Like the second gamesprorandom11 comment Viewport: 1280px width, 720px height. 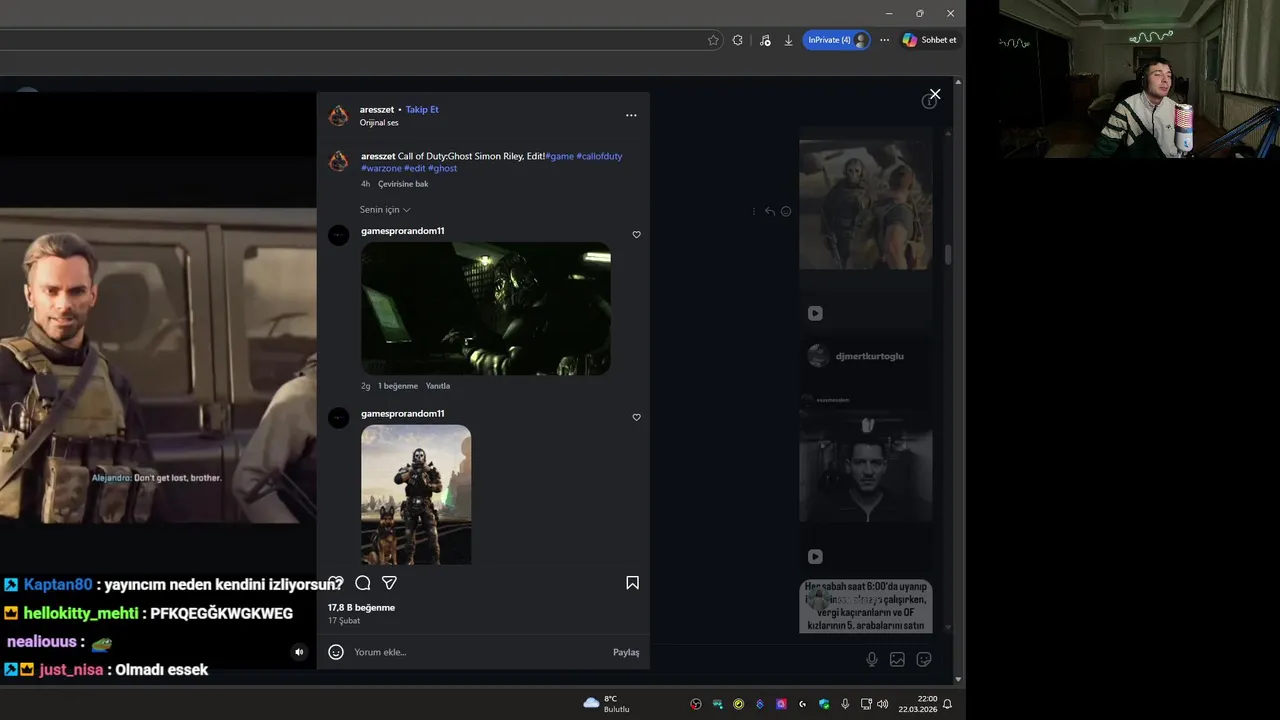tap(636, 417)
